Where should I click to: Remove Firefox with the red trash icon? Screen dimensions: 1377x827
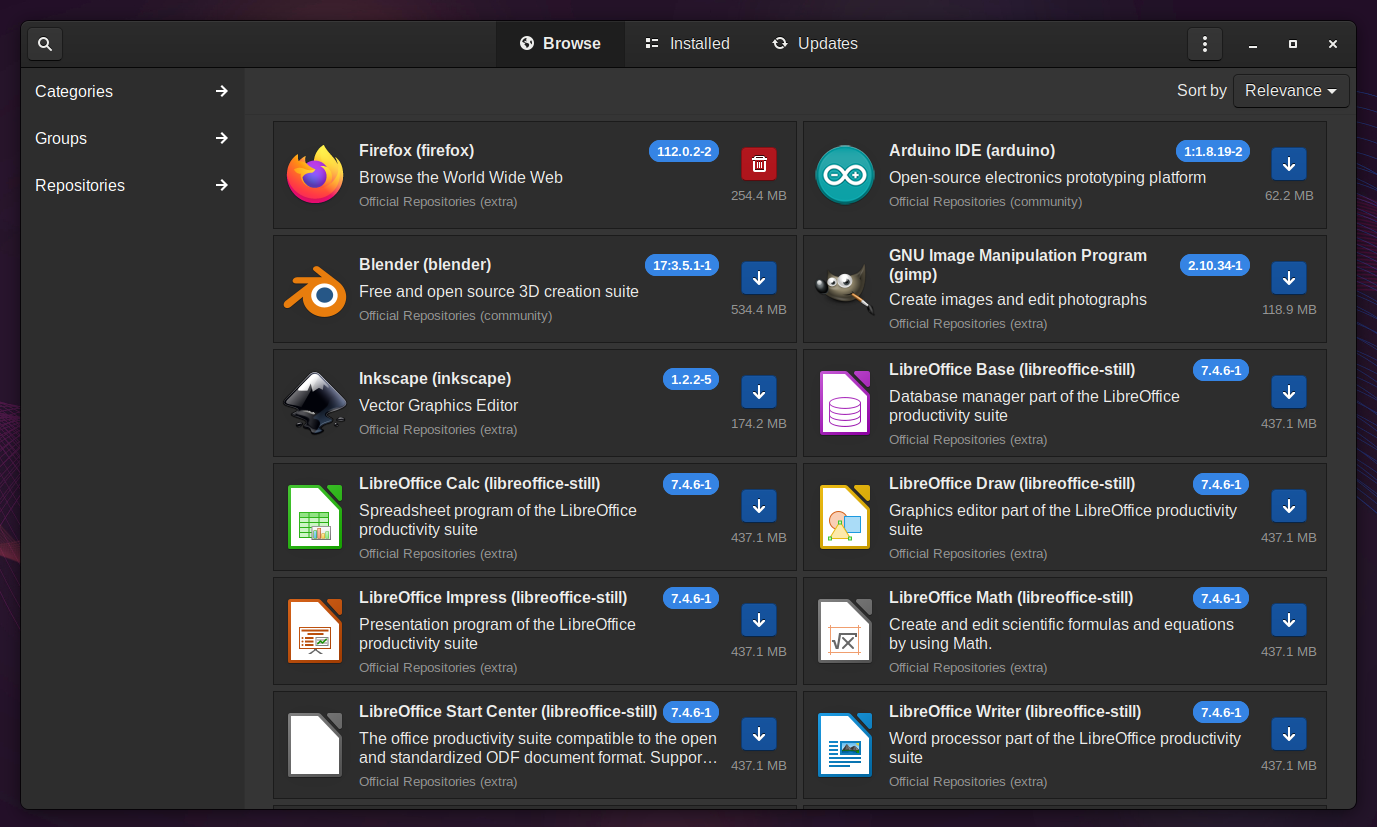coord(759,164)
